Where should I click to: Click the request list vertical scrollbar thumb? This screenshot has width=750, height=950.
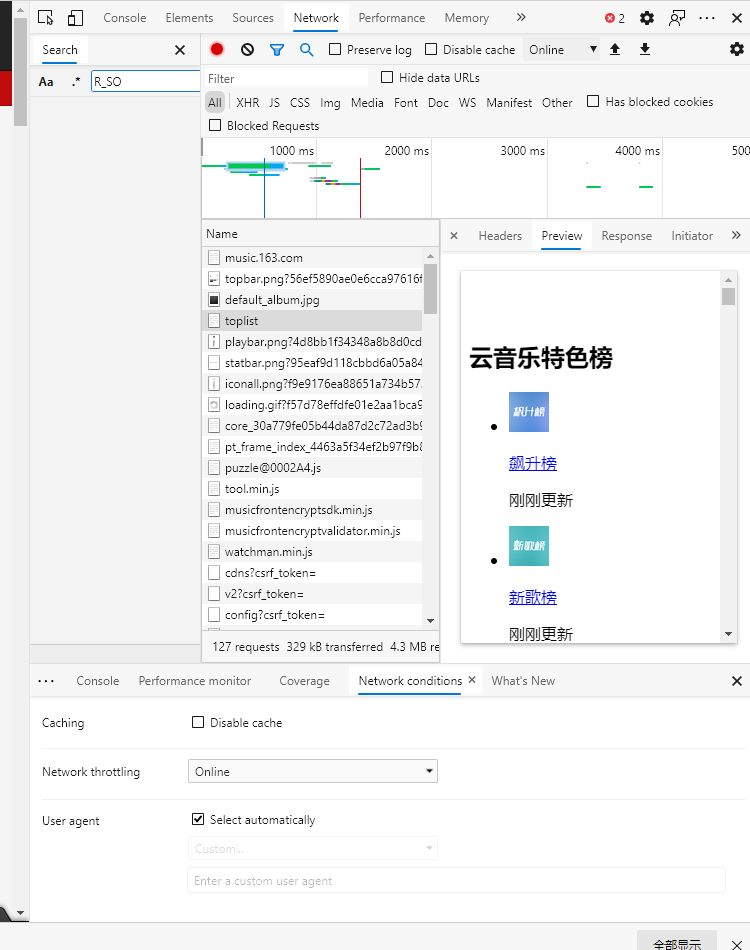point(430,289)
